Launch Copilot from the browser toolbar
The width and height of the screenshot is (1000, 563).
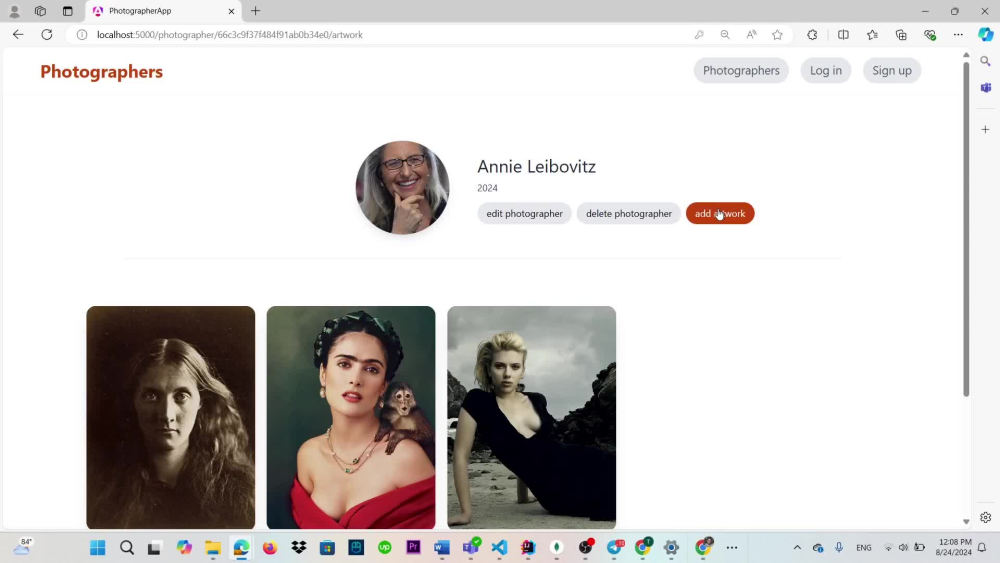coord(986,34)
